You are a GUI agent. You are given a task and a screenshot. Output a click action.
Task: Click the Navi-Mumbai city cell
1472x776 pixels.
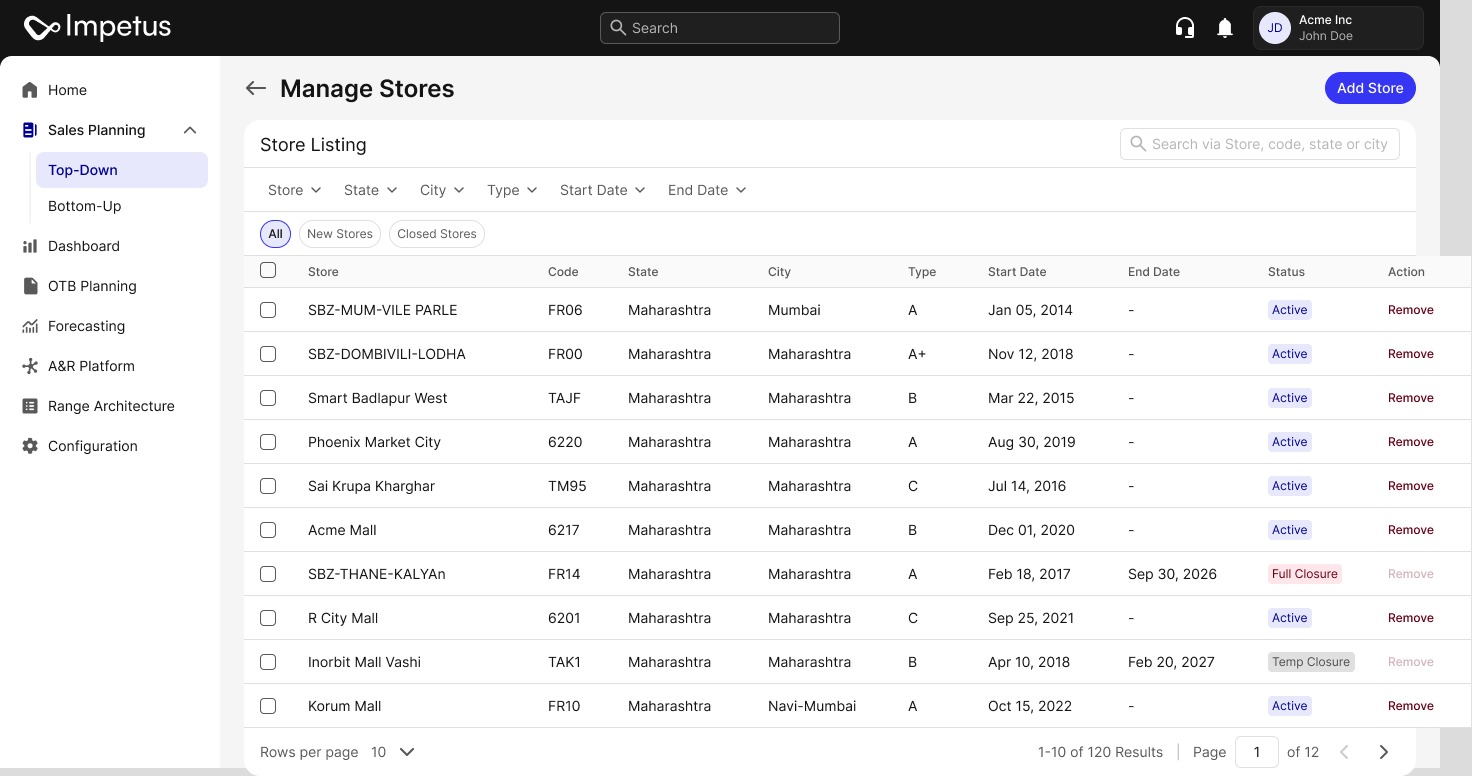tap(812, 706)
